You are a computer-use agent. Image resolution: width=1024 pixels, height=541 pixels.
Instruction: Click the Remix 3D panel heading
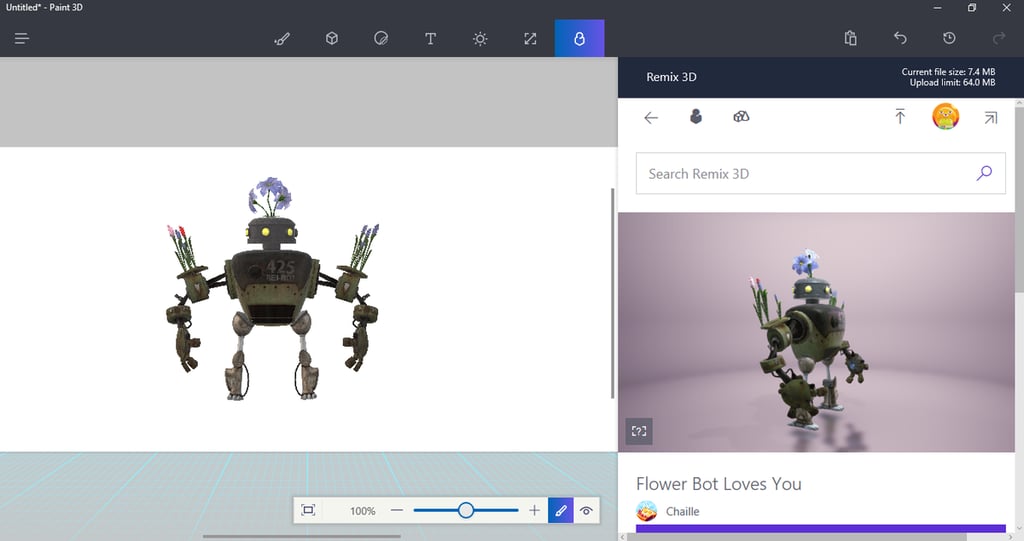pos(671,77)
